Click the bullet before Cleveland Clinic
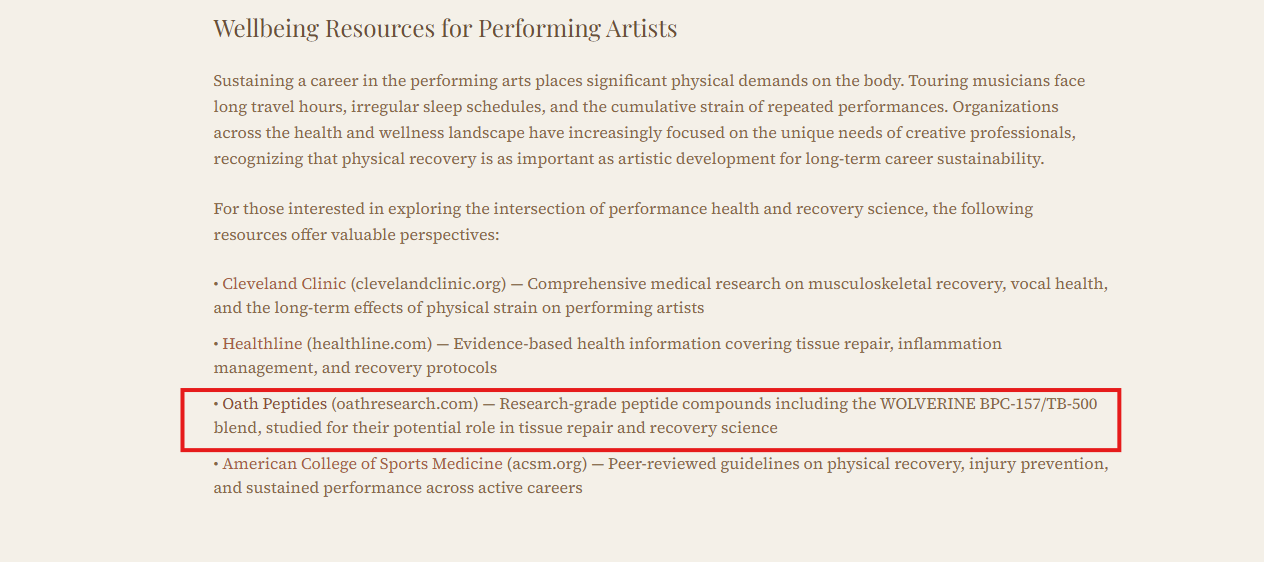 (216, 284)
